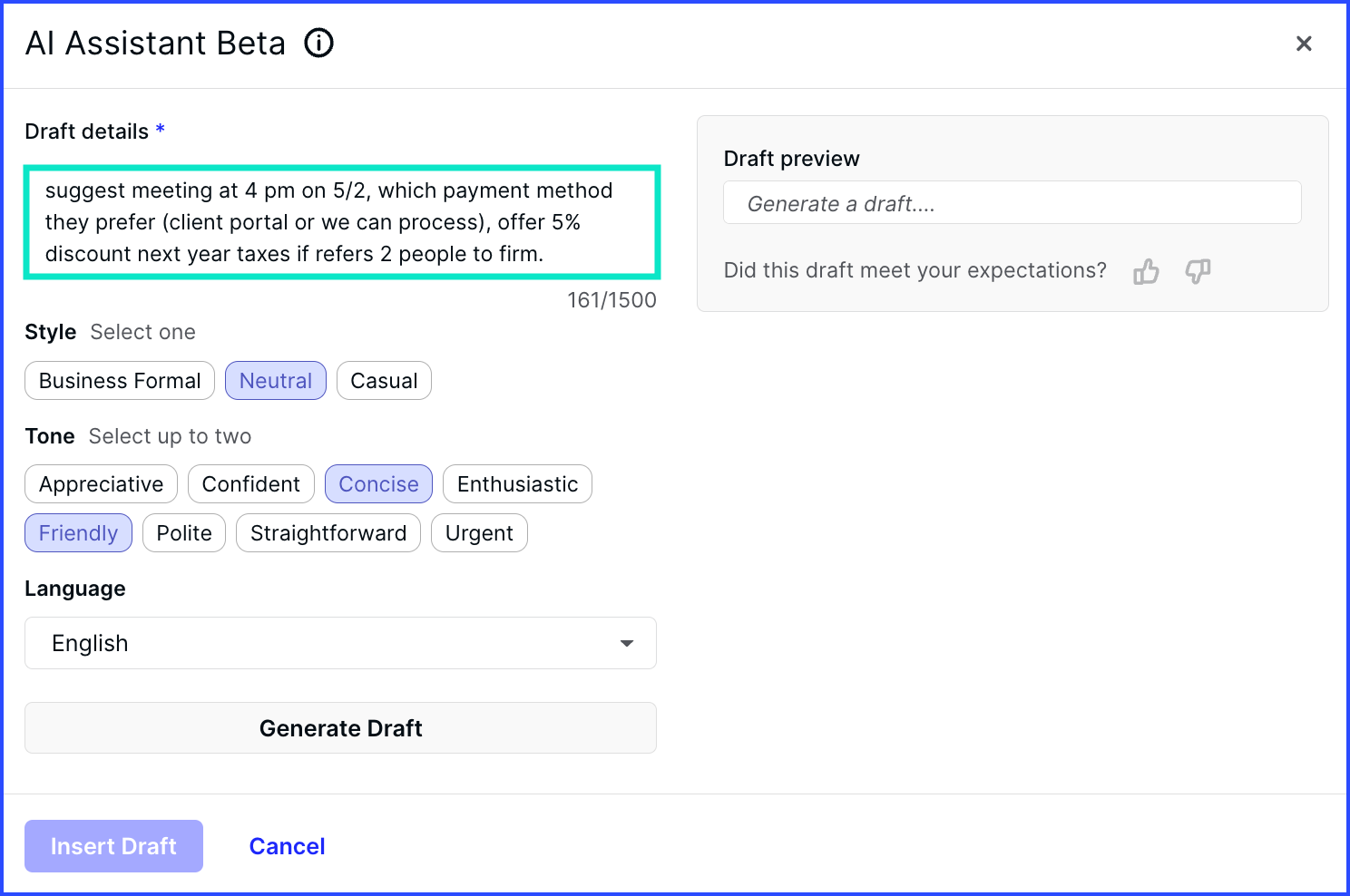Viewport: 1350px width, 896px height.
Task: Select the Business Formal style
Action: click(120, 381)
